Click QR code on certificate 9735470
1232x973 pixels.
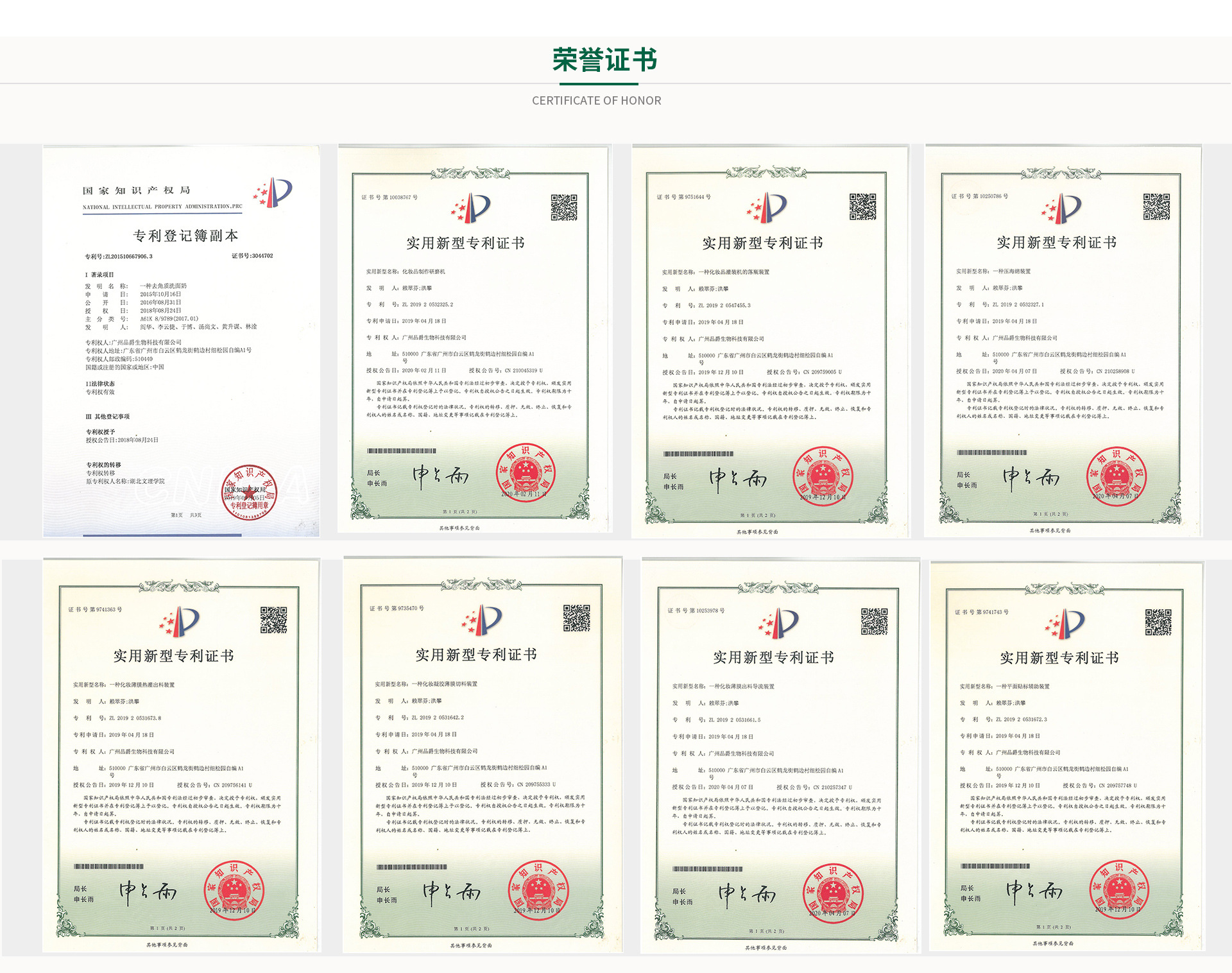[576, 618]
